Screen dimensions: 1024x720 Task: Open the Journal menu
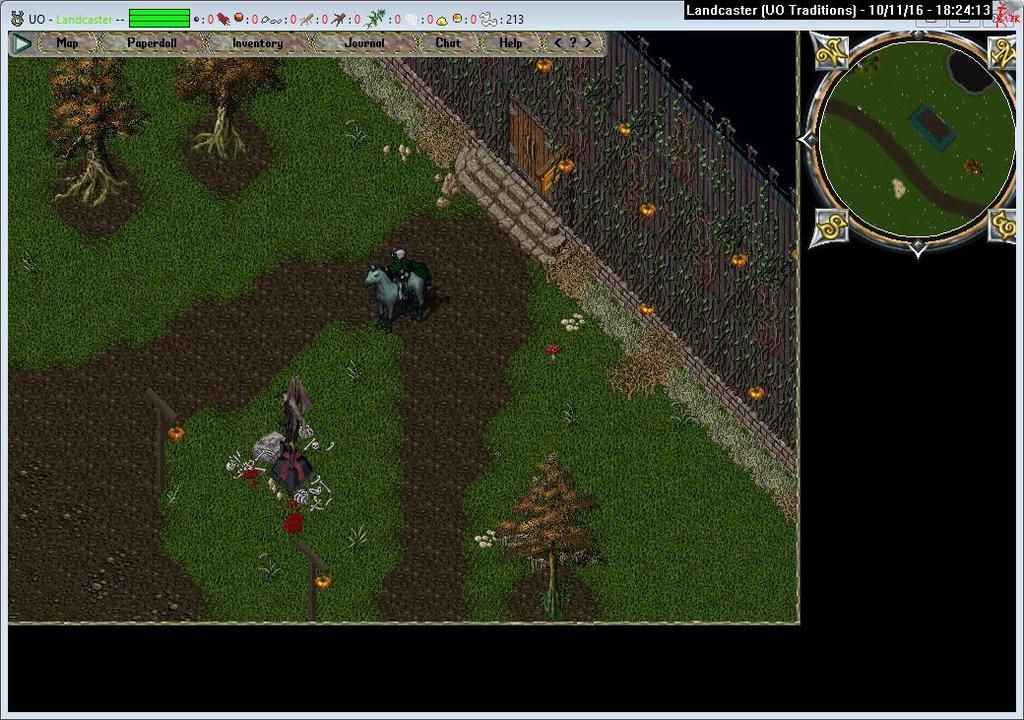pyautogui.click(x=364, y=43)
